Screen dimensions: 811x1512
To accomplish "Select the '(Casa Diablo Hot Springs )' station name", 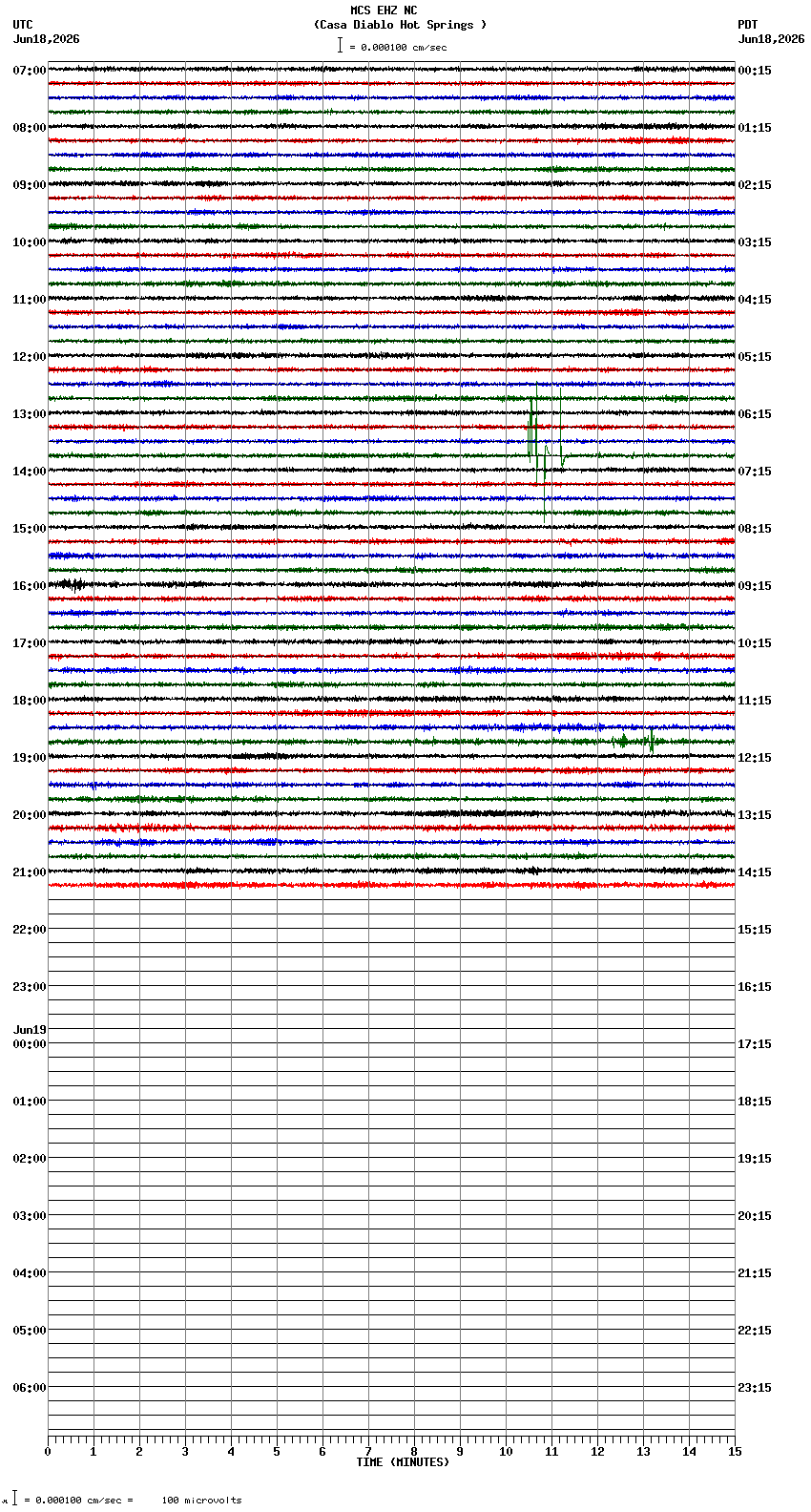I will click(400, 25).
